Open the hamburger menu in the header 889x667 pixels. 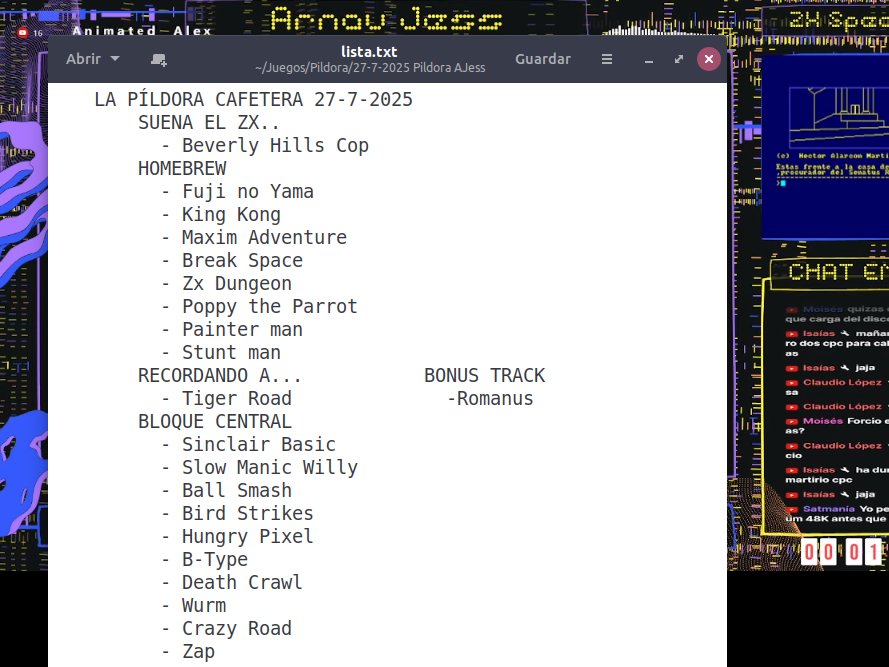point(607,59)
